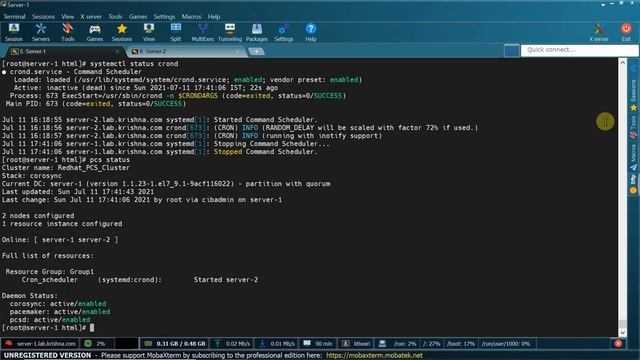
Task: Click the Servers toolbar icon
Action: point(41,32)
